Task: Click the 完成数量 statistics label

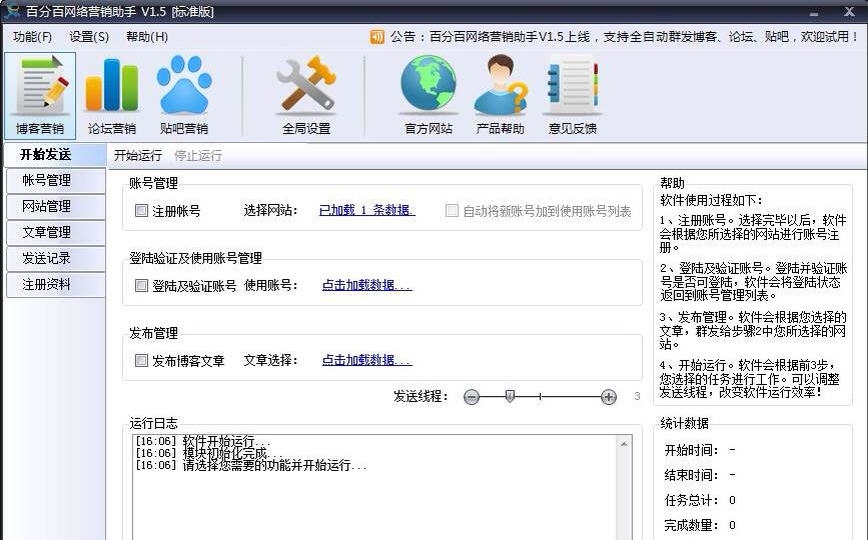Action: click(691, 525)
